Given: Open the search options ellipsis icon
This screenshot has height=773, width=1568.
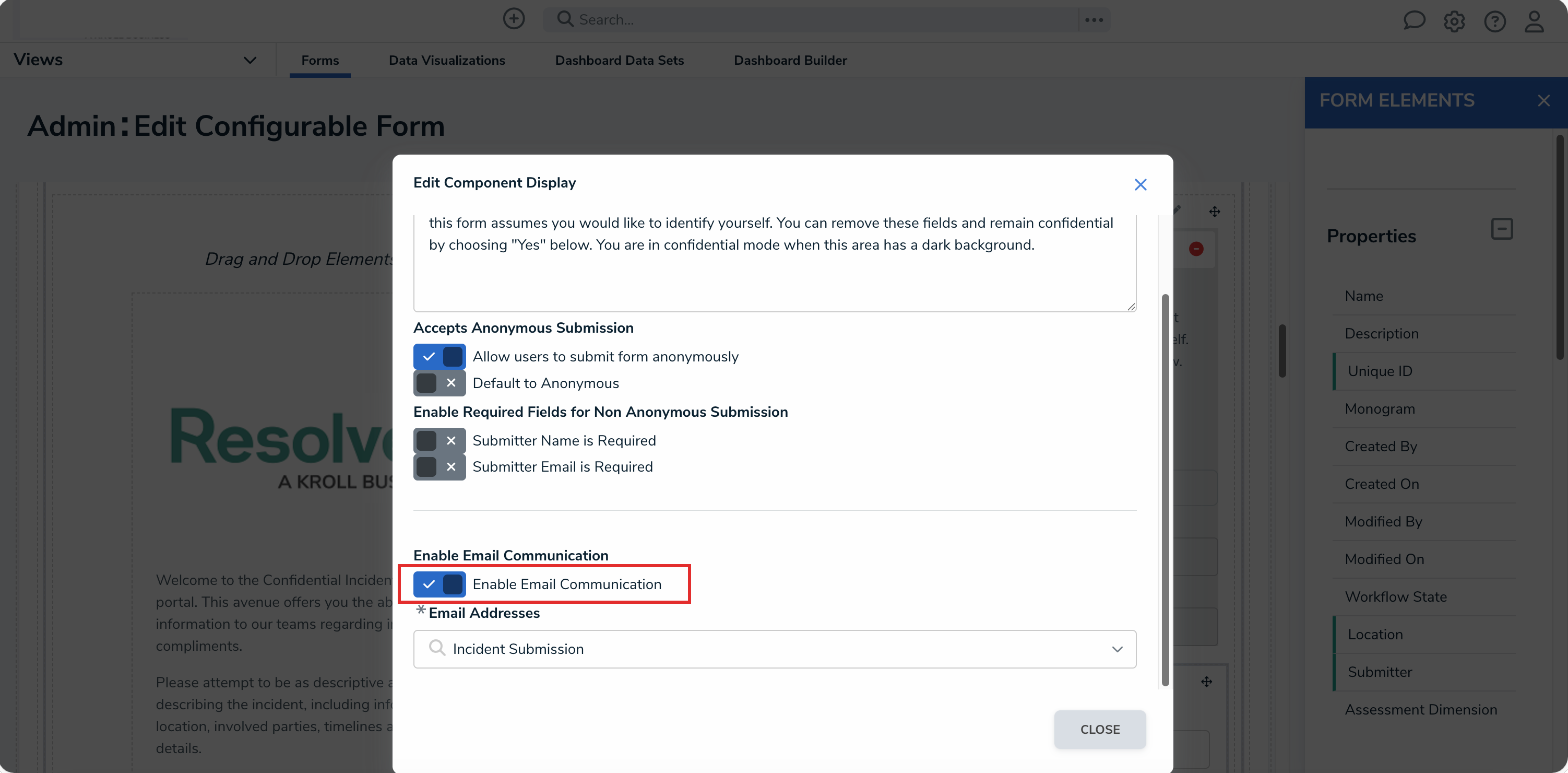Looking at the screenshot, I should point(1093,19).
